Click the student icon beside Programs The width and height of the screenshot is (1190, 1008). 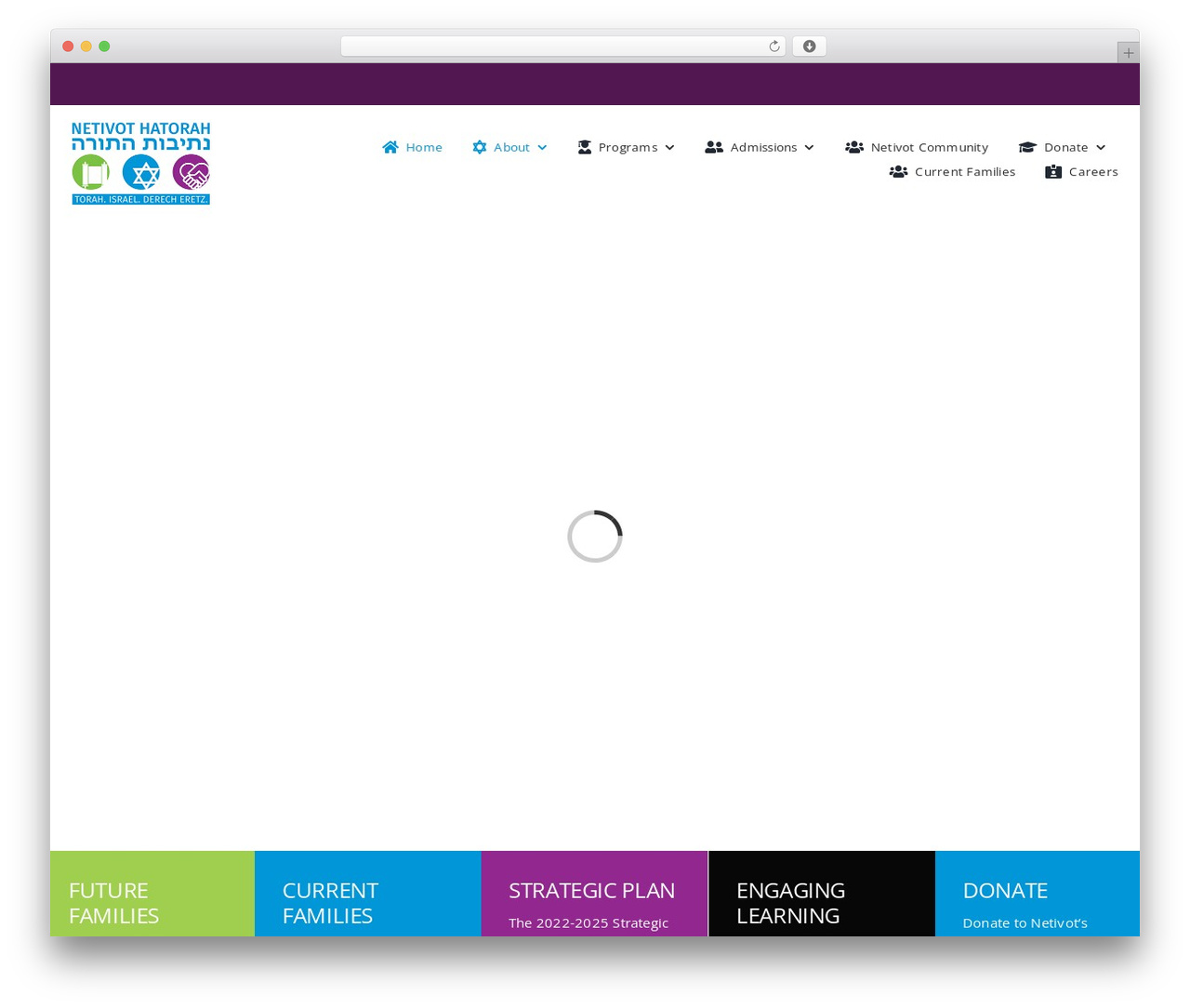[x=584, y=147]
